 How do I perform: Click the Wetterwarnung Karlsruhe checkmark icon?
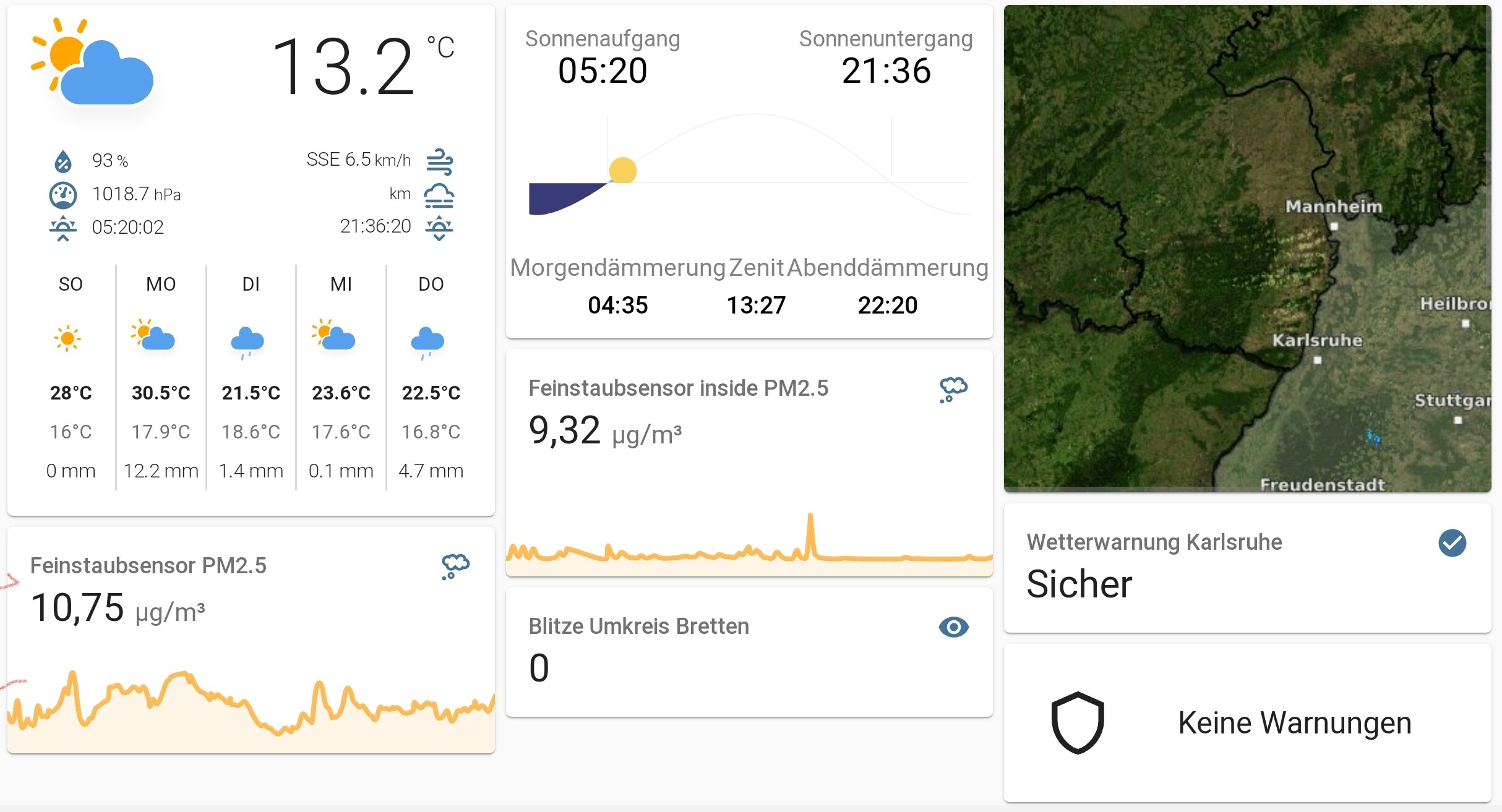[x=1451, y=543]
